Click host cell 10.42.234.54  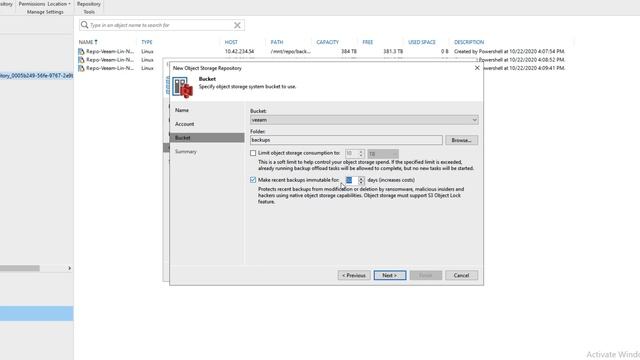(239, 51)
